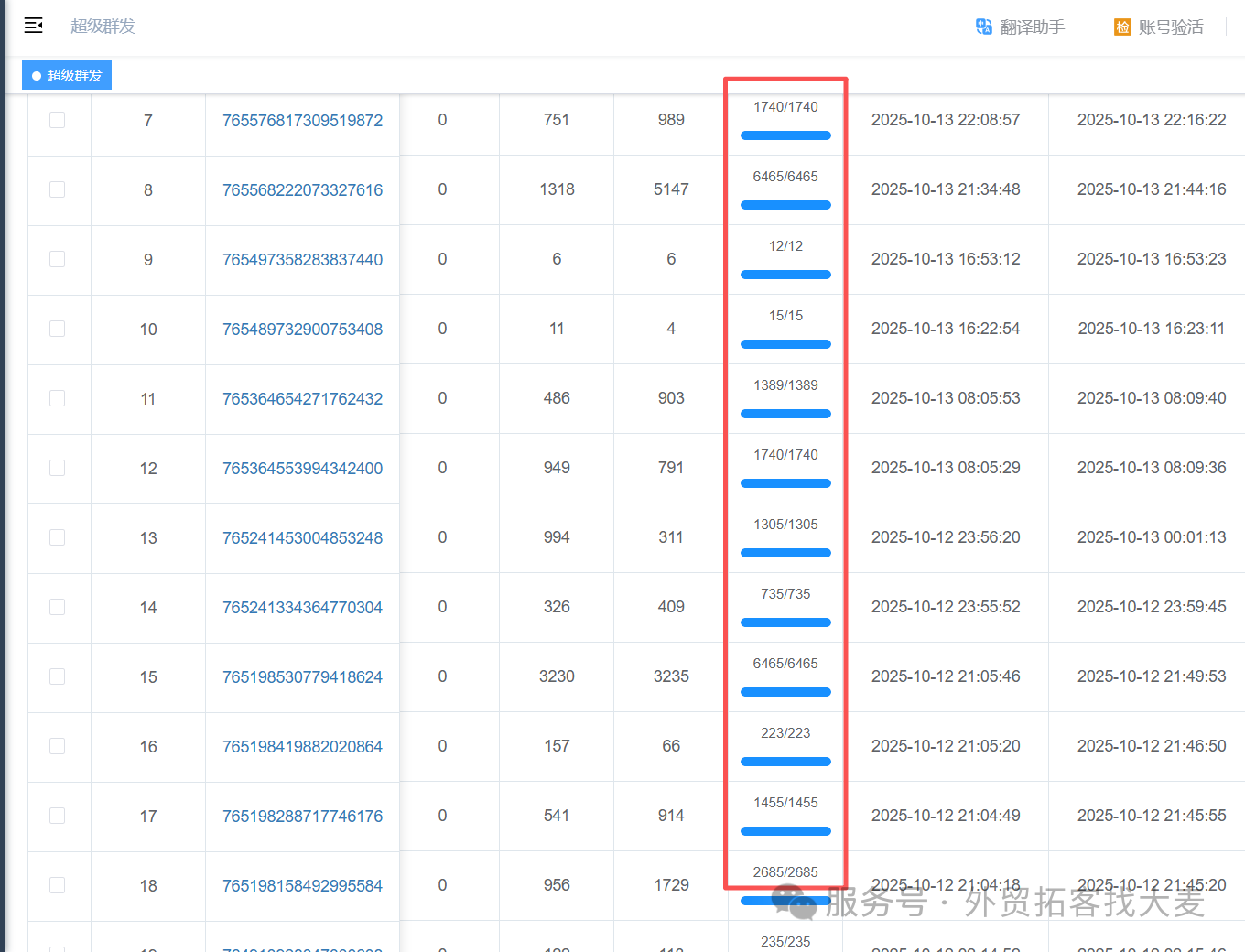The image size is (1245, 952).
Task: Check the checkbox for row 15
Action: tap(57, 676)
